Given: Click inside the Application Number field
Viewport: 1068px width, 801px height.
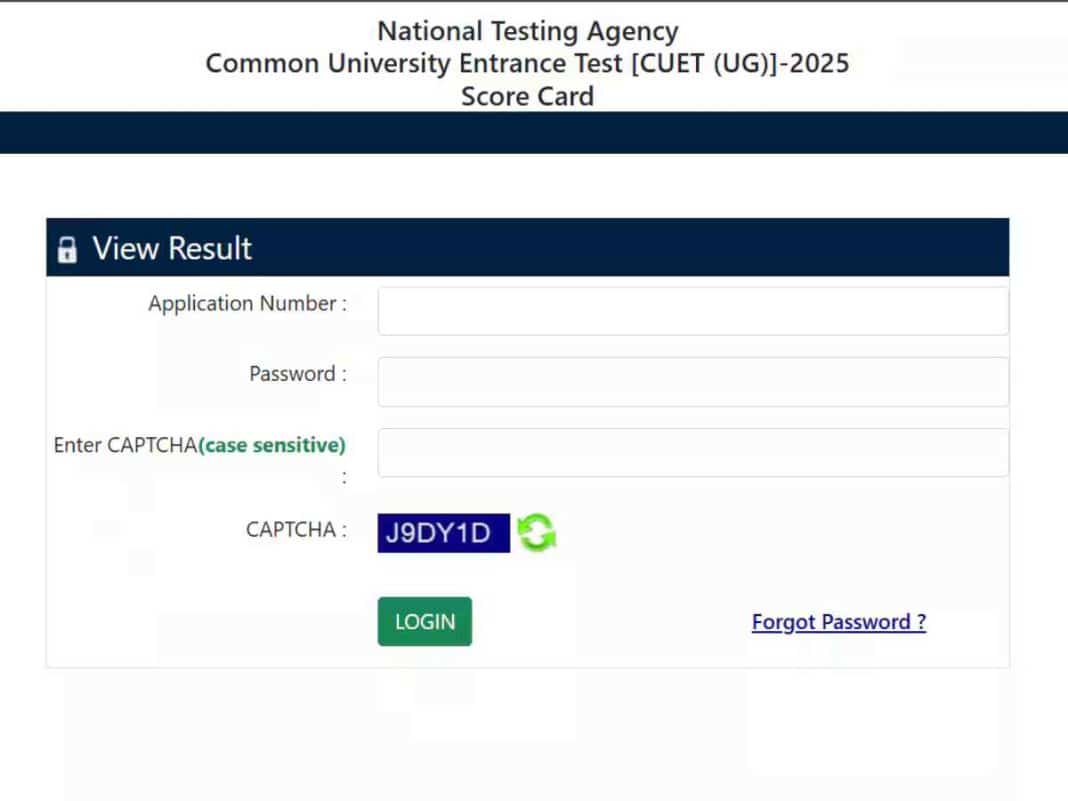Looking at the screenshot, I should click(x=692, y=310).
